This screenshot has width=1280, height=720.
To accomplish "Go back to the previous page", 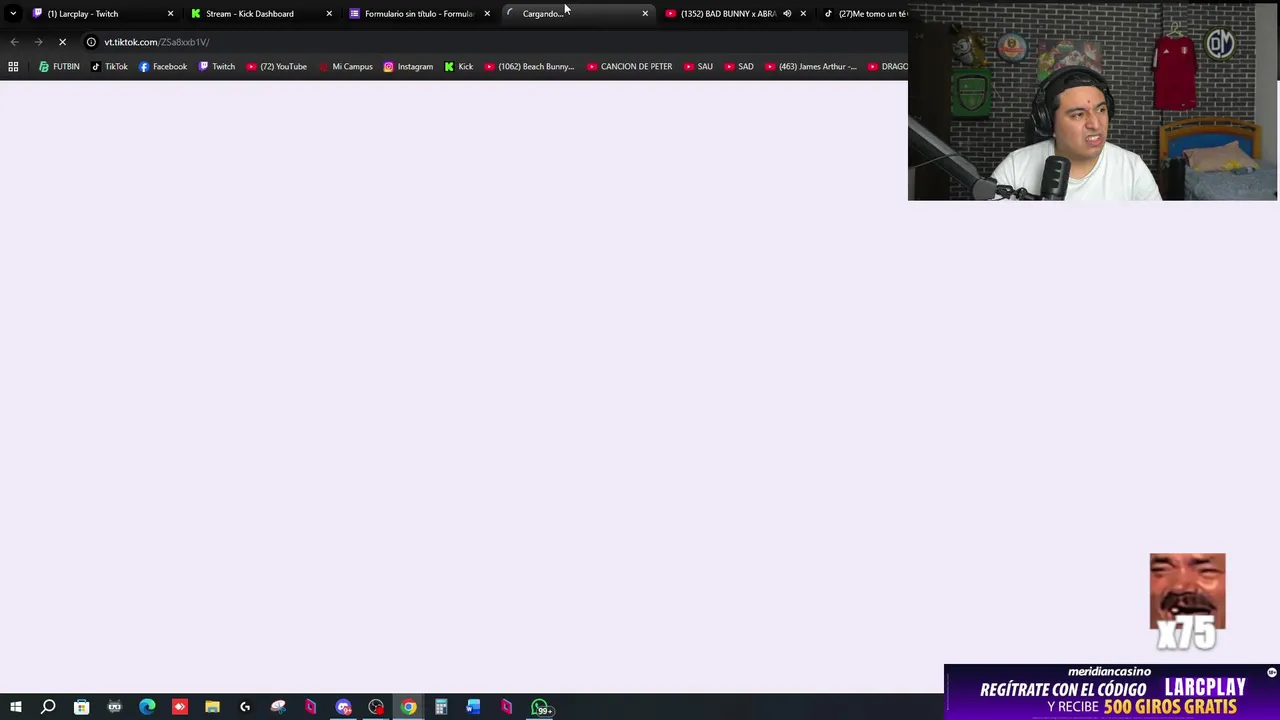I will 14,42.
